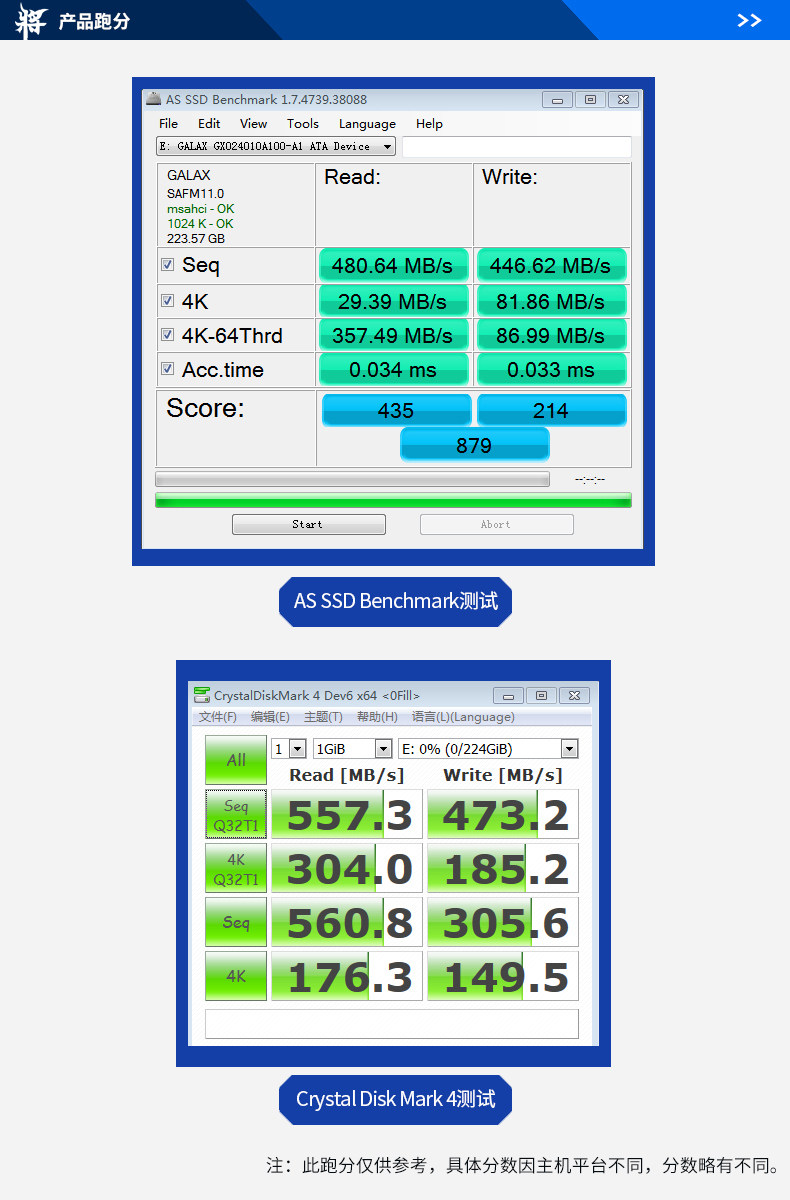Close the CrystalDiskMark window
The height and width of the screenshot is (1200, 790).
[574, 695]
